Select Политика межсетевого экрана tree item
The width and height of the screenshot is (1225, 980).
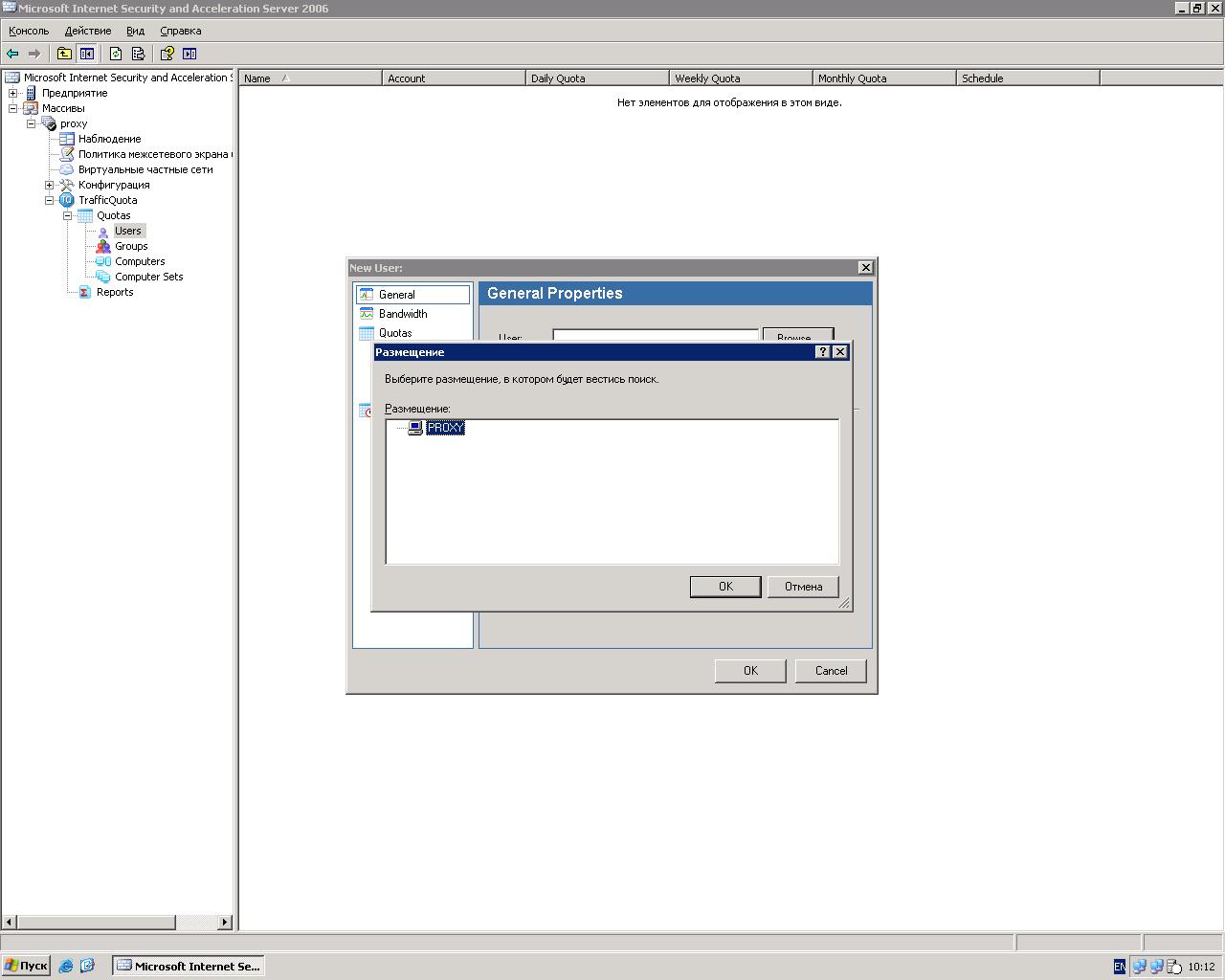tap(153, 154)
